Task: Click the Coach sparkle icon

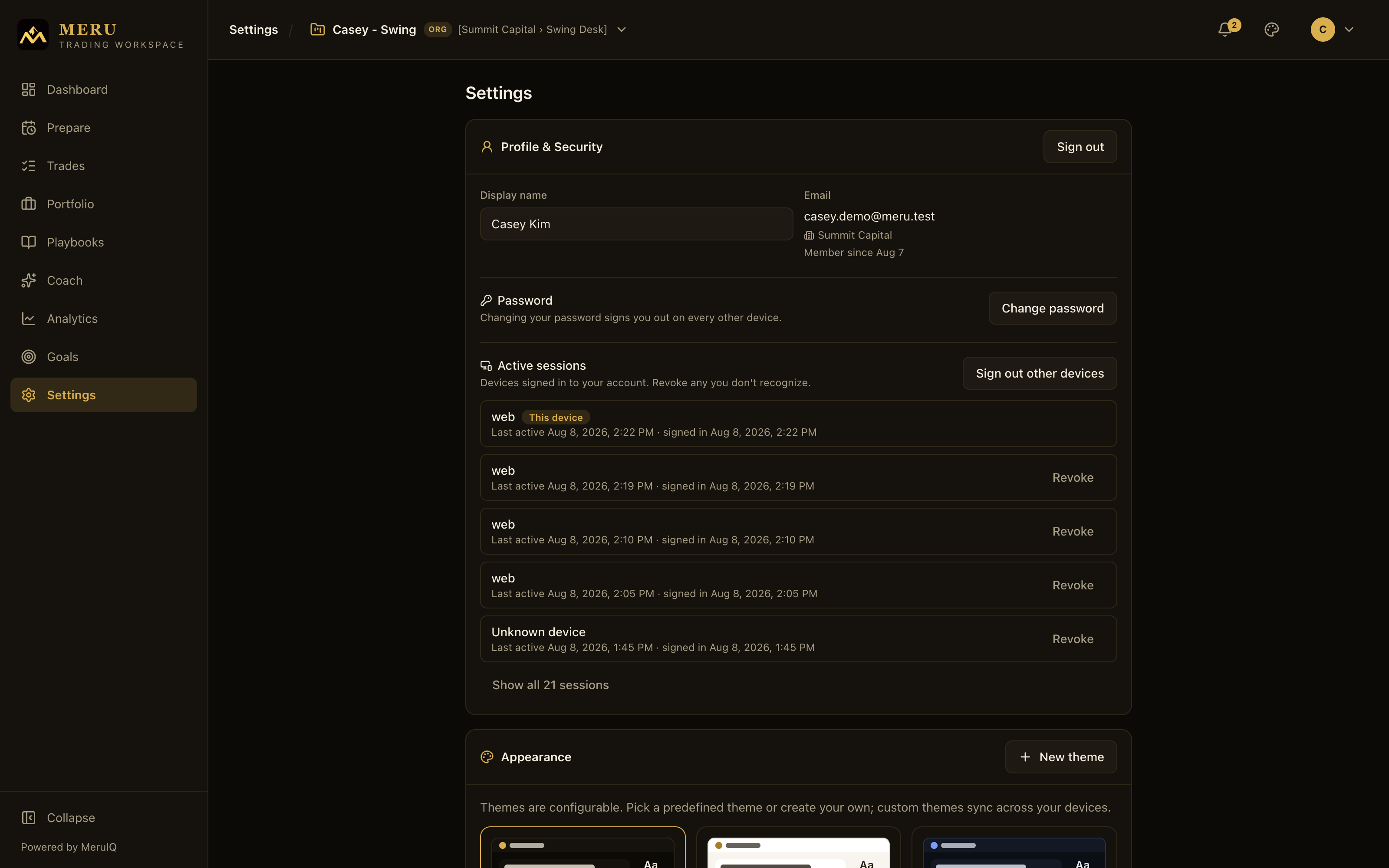Action: point(29,280)
